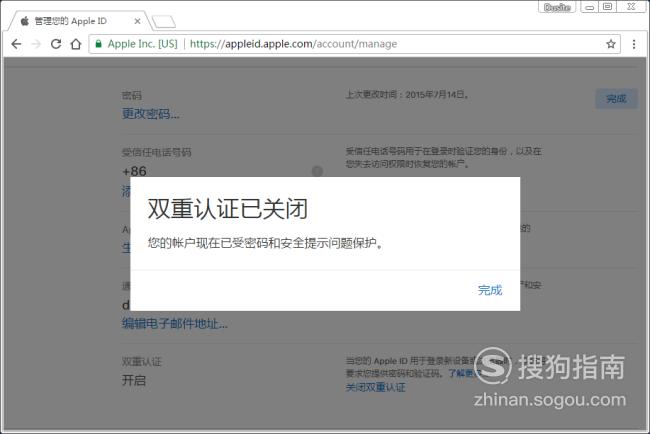Click the 受信任电话号码 heading
650x434 pixels.
tap(157, 152)
